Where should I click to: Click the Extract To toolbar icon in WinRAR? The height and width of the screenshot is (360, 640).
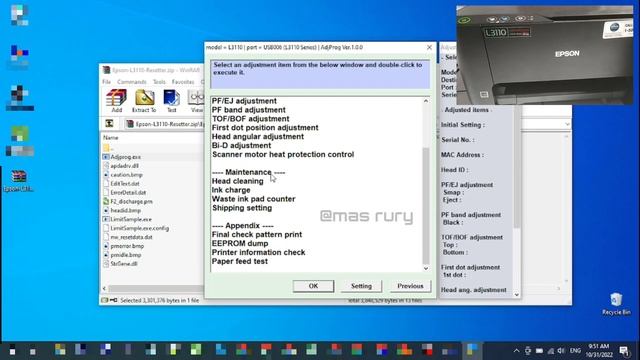(144, 101)
